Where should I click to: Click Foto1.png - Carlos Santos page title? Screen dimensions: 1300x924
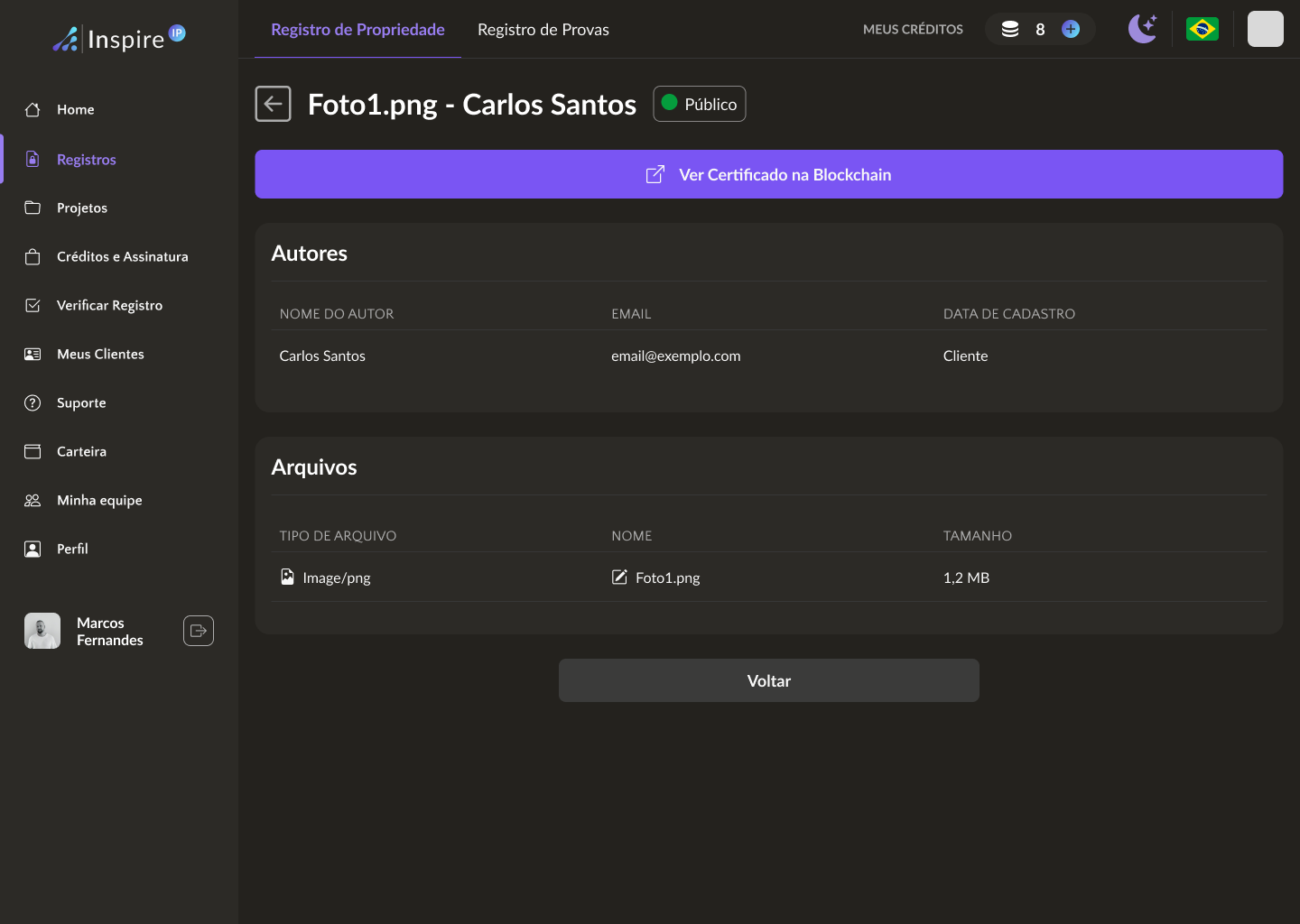(x=472, y=105)
